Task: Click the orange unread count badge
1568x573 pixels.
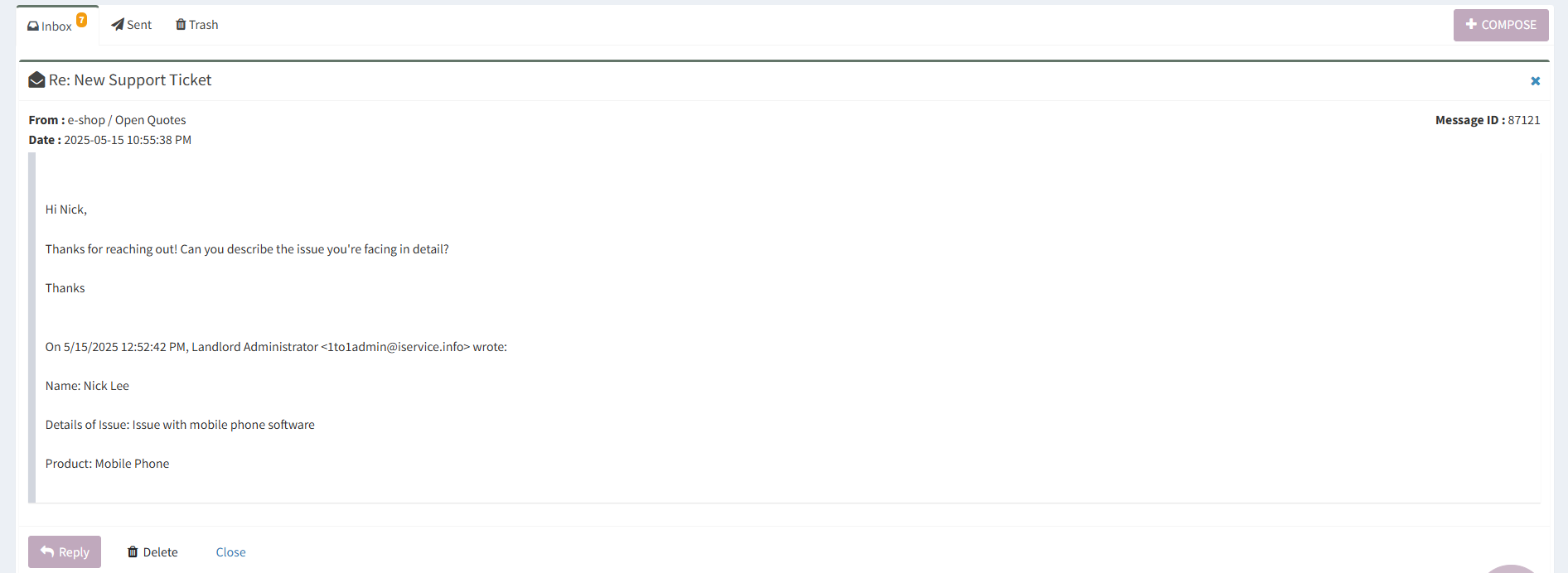Action: tap(82, 20)
